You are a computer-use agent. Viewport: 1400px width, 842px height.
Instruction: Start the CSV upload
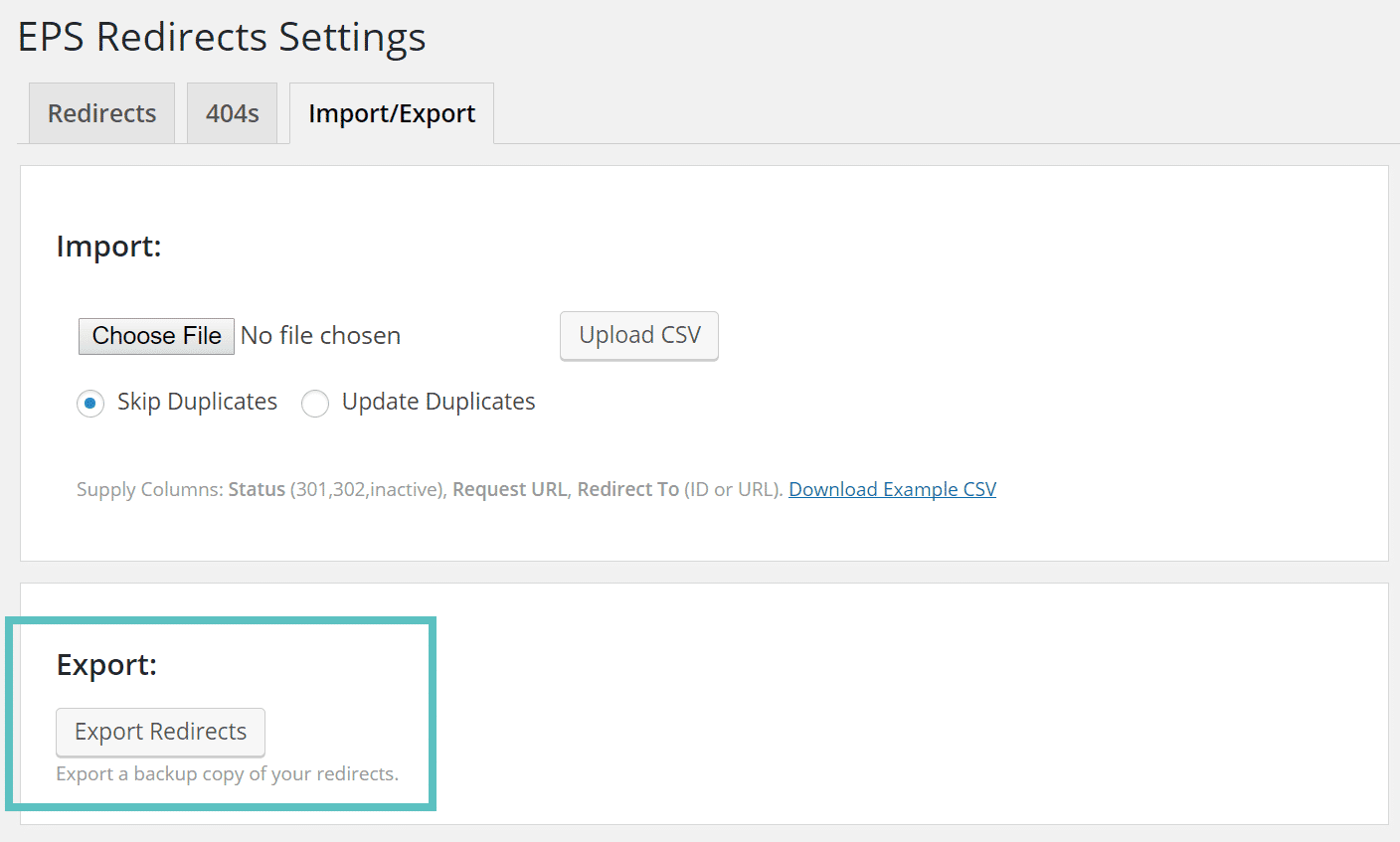(x=639, y=336)
